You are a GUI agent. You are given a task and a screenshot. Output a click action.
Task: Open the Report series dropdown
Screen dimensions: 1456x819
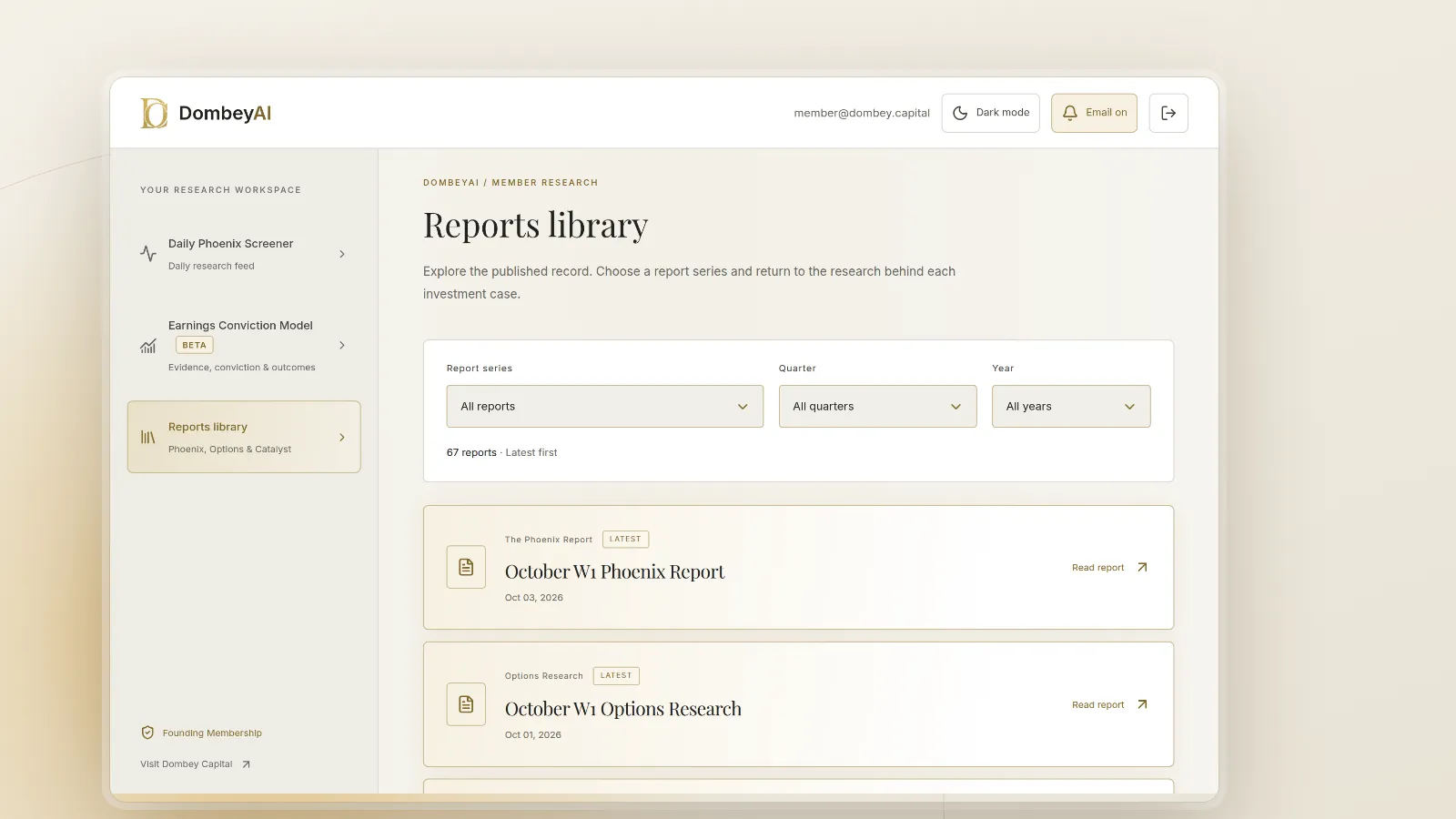tap(605, 407)
